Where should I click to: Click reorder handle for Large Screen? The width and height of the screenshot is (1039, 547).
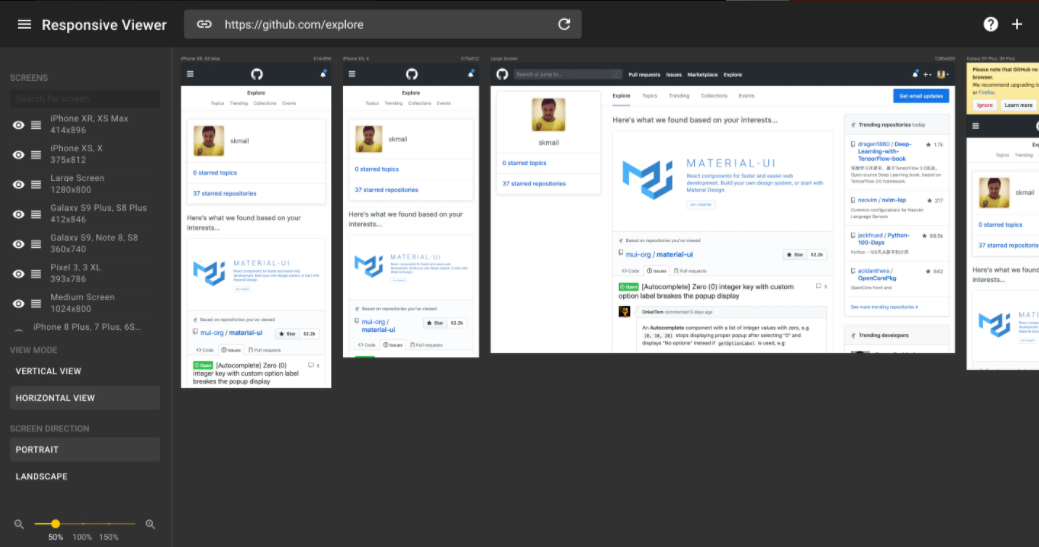coord(36,184)
